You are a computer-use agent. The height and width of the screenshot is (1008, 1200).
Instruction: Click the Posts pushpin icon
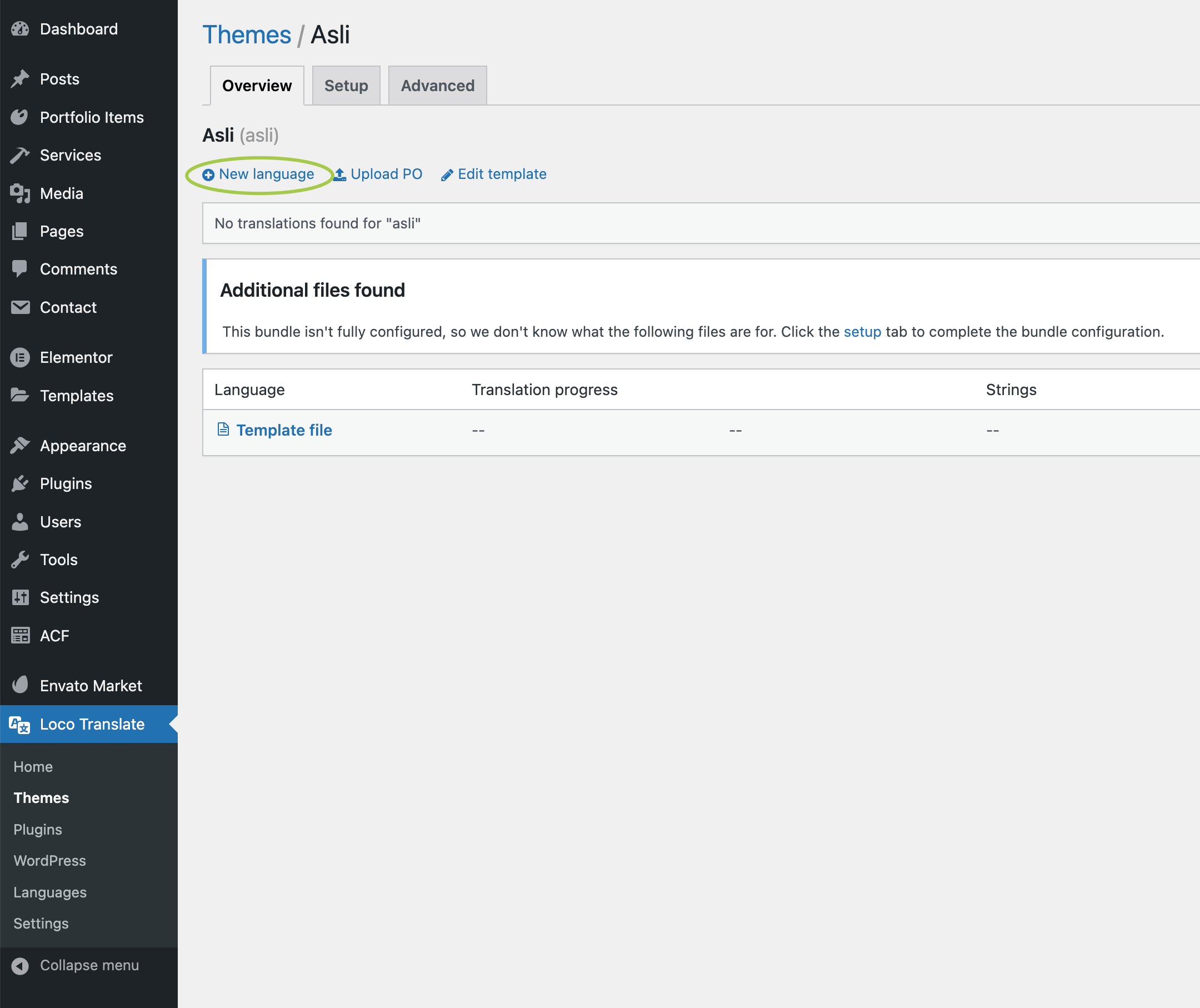(x=20, y=79)
